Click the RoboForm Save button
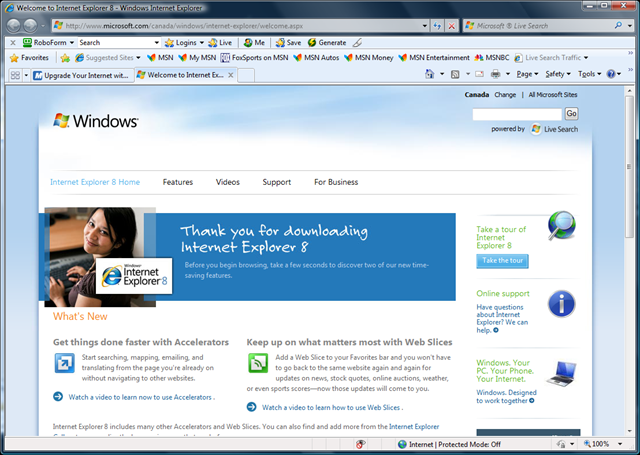Viewport: 640px width, 455px height. coord(288,42)
